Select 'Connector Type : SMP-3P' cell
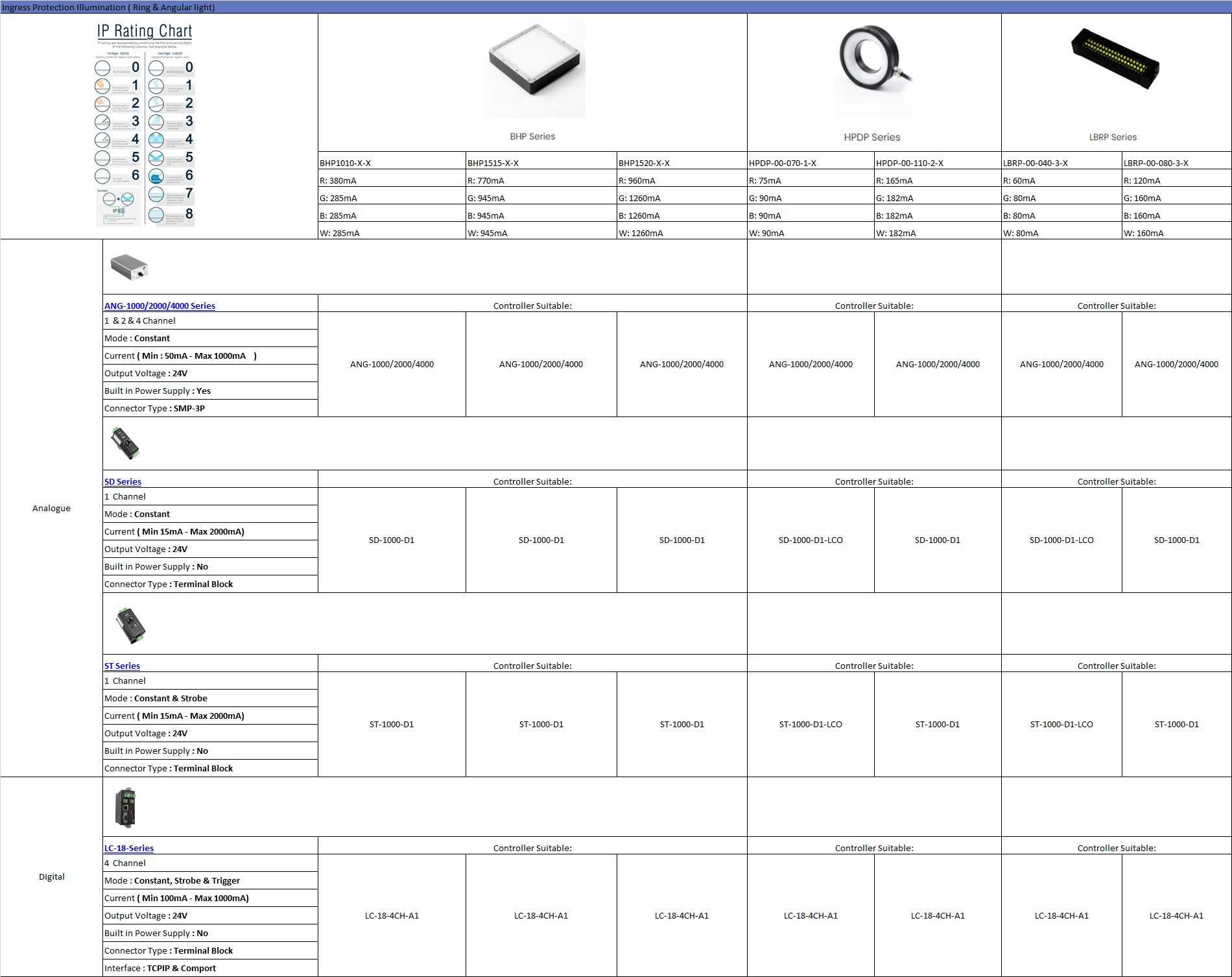Image resolution: width=1232 pixels, height=977 pixels. click(210, 408)
